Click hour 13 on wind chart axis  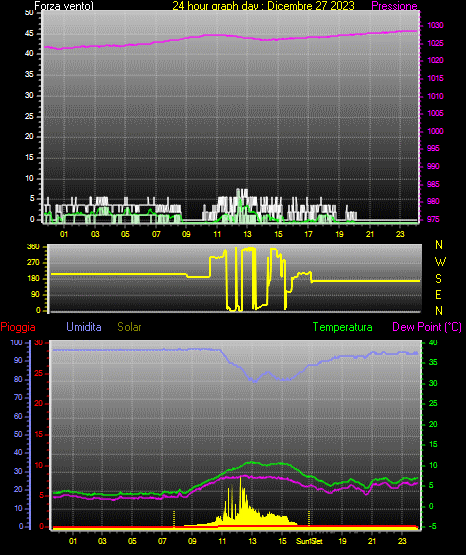pos(247,234)
